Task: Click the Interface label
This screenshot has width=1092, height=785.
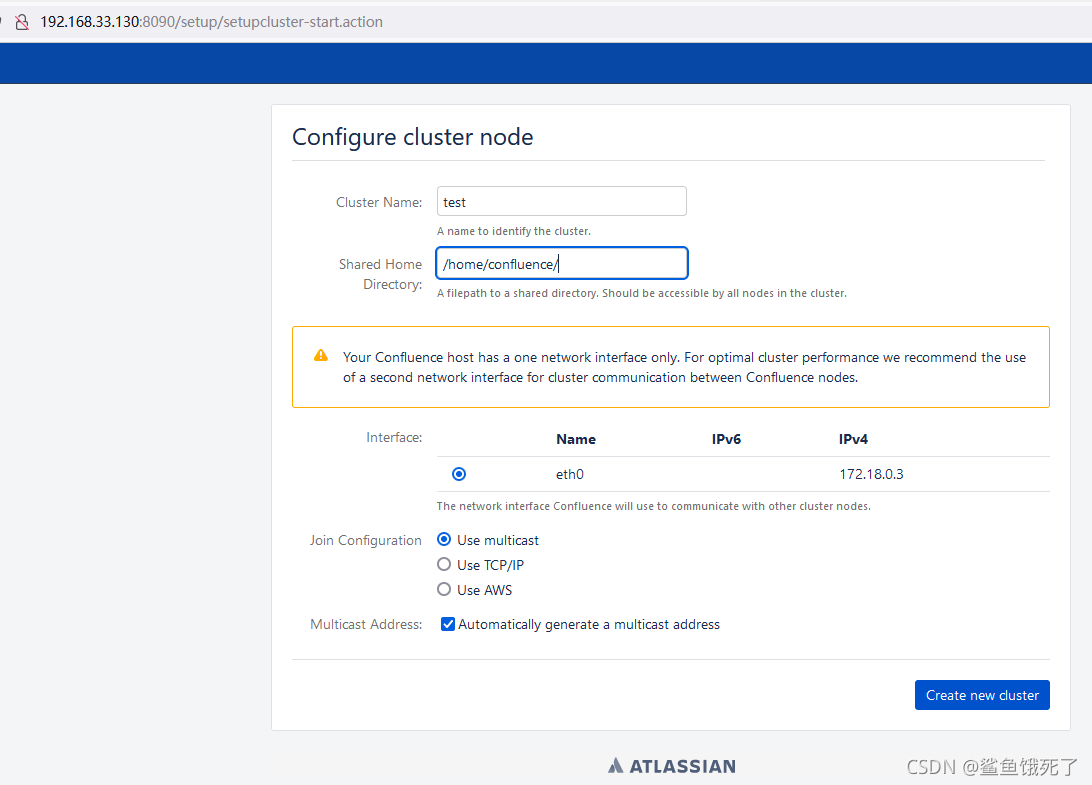Action: [x=394, y=437]
